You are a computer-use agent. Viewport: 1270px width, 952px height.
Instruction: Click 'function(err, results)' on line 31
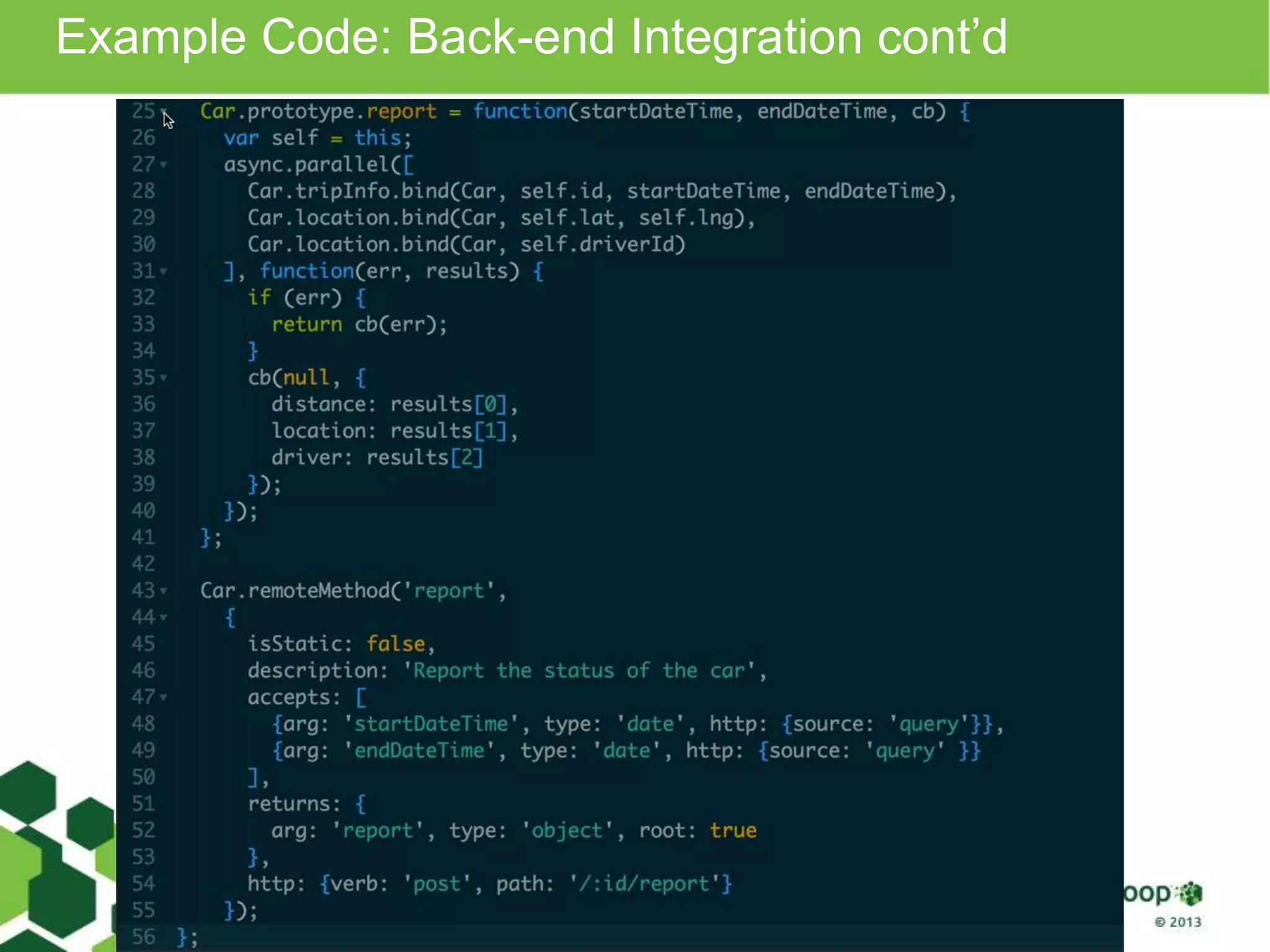(389, 271)
